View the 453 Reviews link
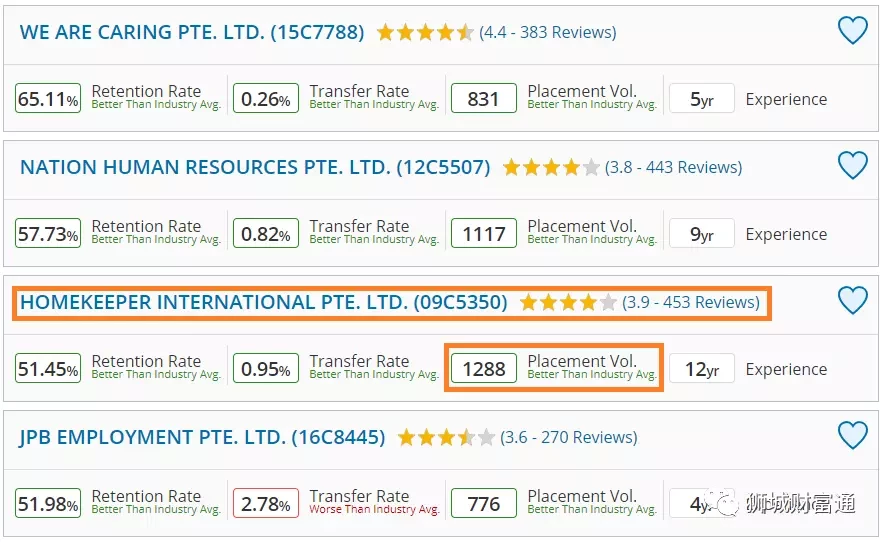884x542 pixels. (x=691, y=302)
